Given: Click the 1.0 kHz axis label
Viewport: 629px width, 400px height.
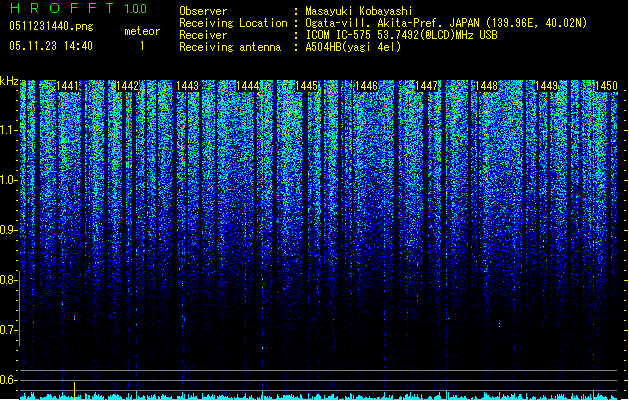Looking at the screenshot, I should point(8,180).
